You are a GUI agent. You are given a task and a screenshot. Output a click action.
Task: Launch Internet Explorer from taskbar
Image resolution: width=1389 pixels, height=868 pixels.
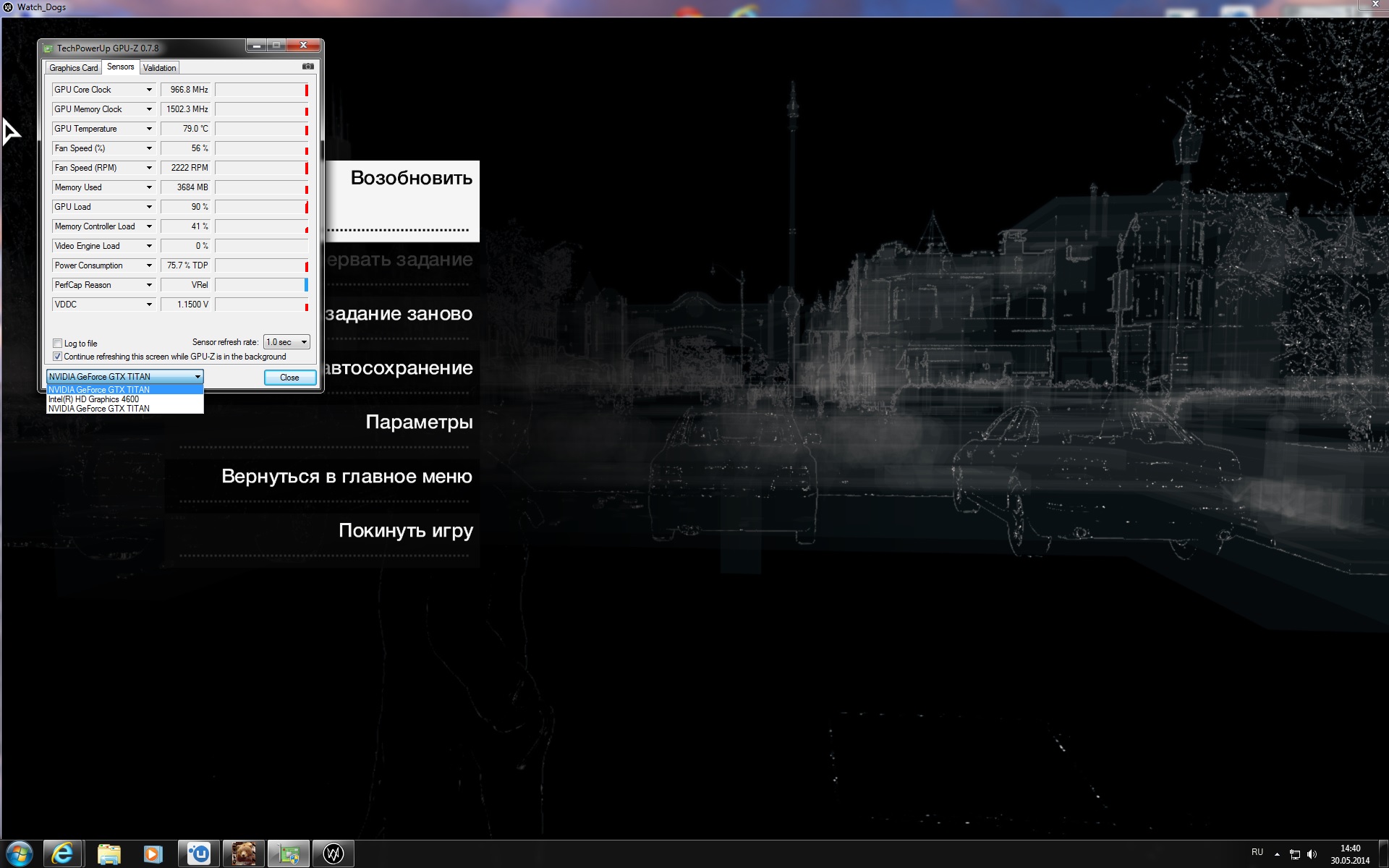[x=63, y=854]
